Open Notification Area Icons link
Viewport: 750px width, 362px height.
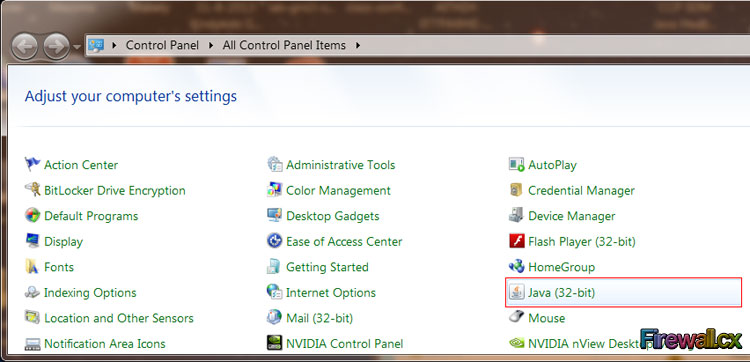[105, 344]
